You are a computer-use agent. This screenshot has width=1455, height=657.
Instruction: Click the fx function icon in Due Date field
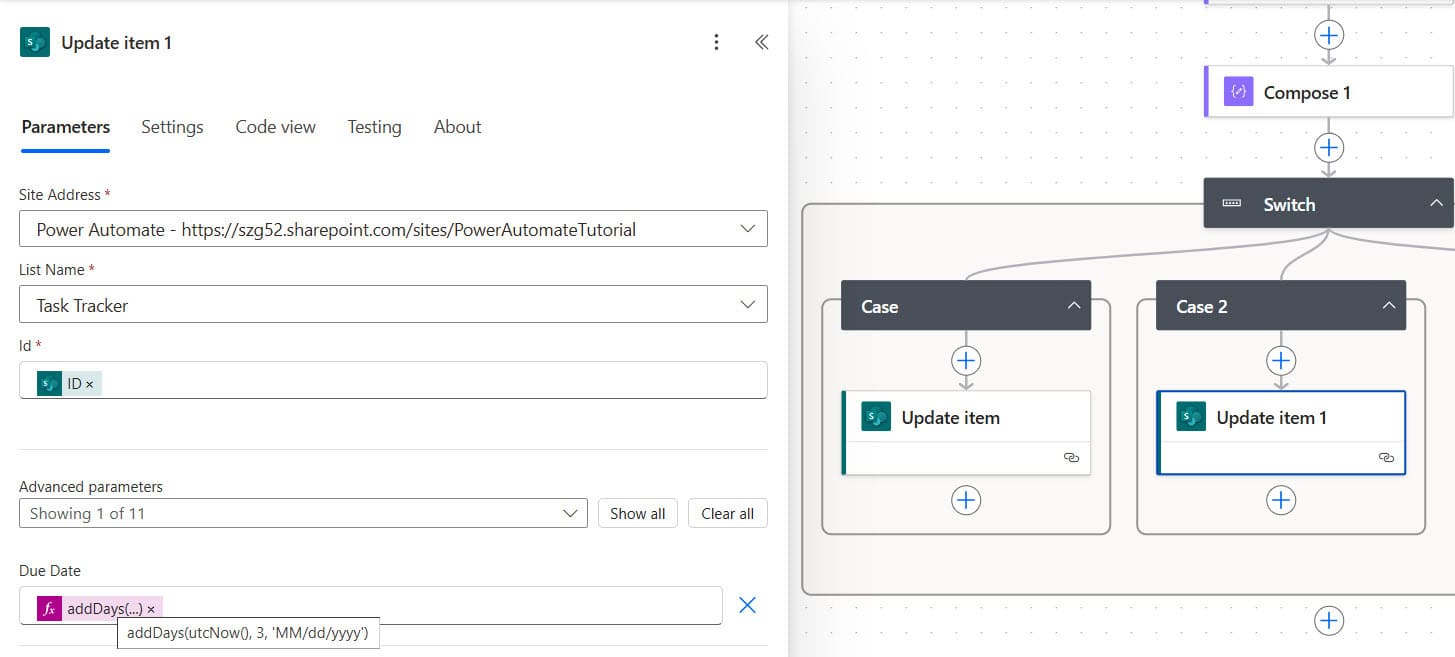click(x=49, y=608)
